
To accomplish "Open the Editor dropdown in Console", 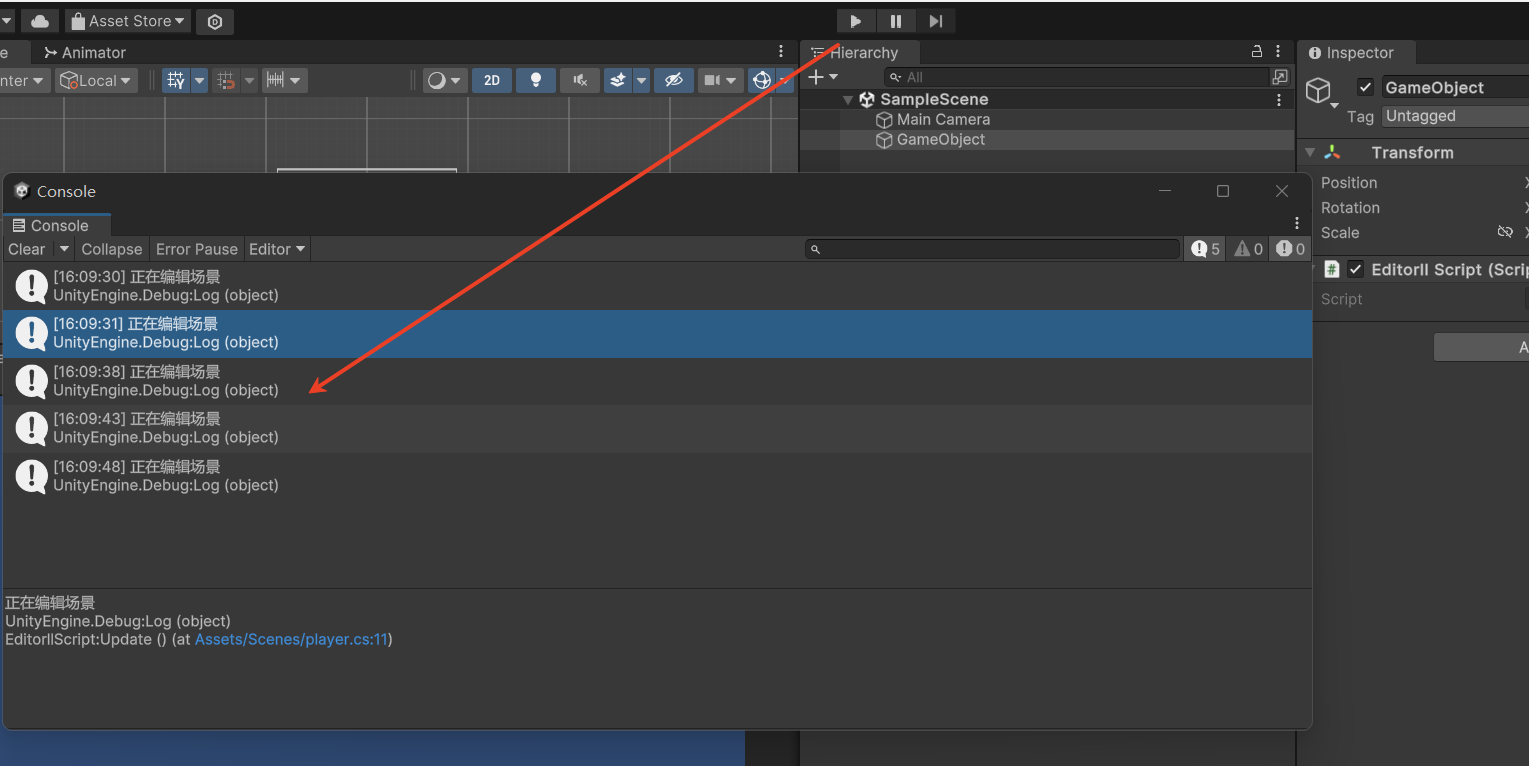I will click(277, 249).
